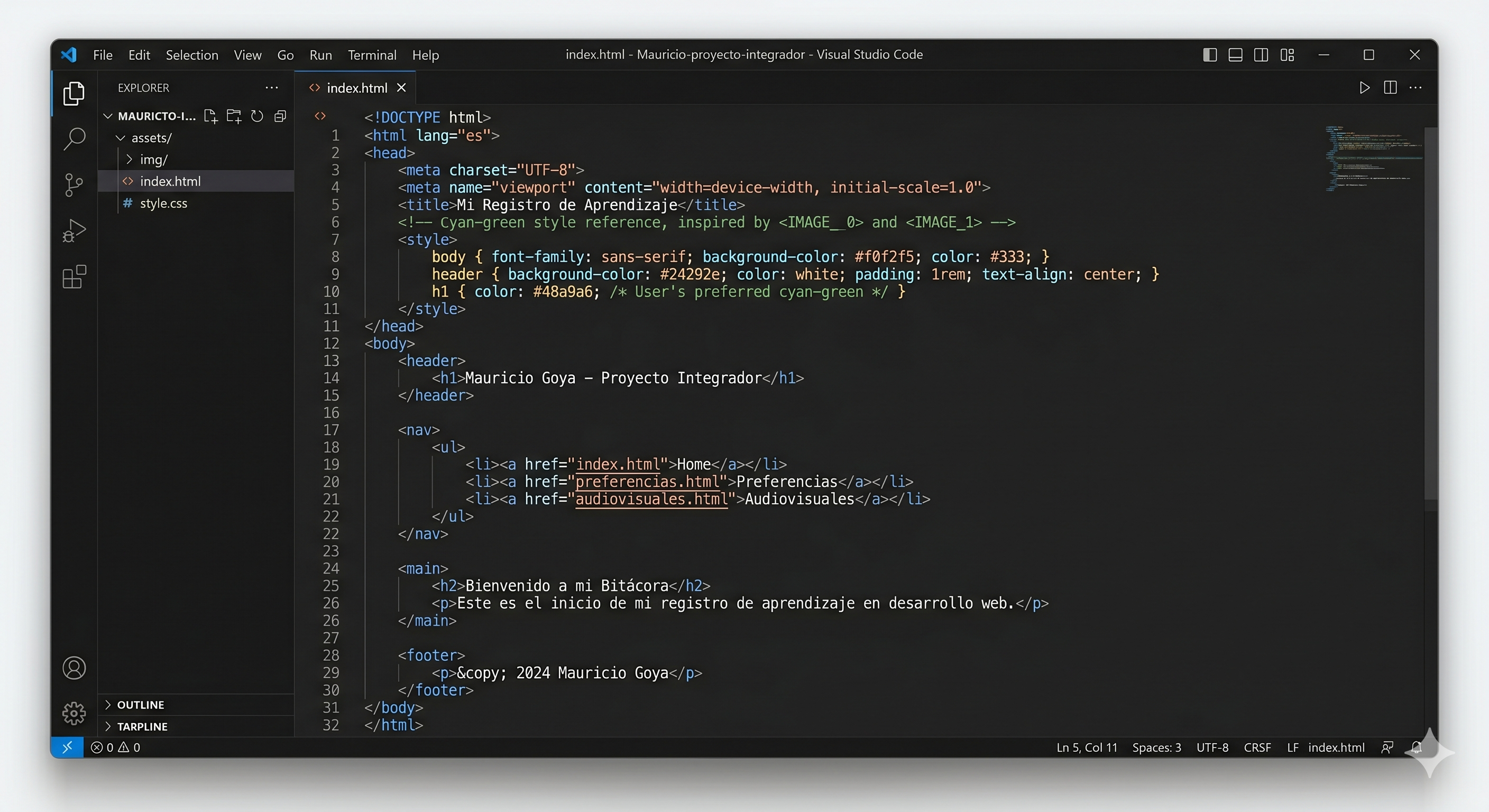Collapse the assets/ folder
The width and height of the screenshot is (1489, 812).
pyautogui.click(x=120, y=138)
